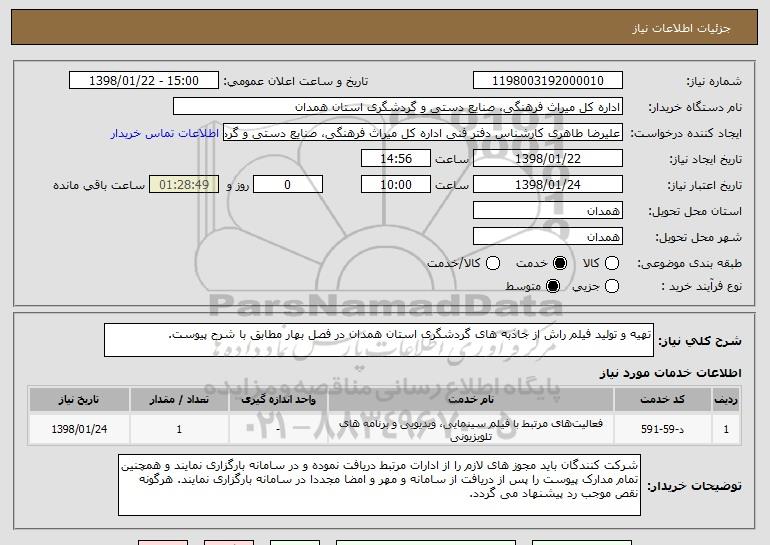Click the ساعت باقی مانده label
Image resolution: width=770 pixels, height=545 pixels.
tap(99, 185)
